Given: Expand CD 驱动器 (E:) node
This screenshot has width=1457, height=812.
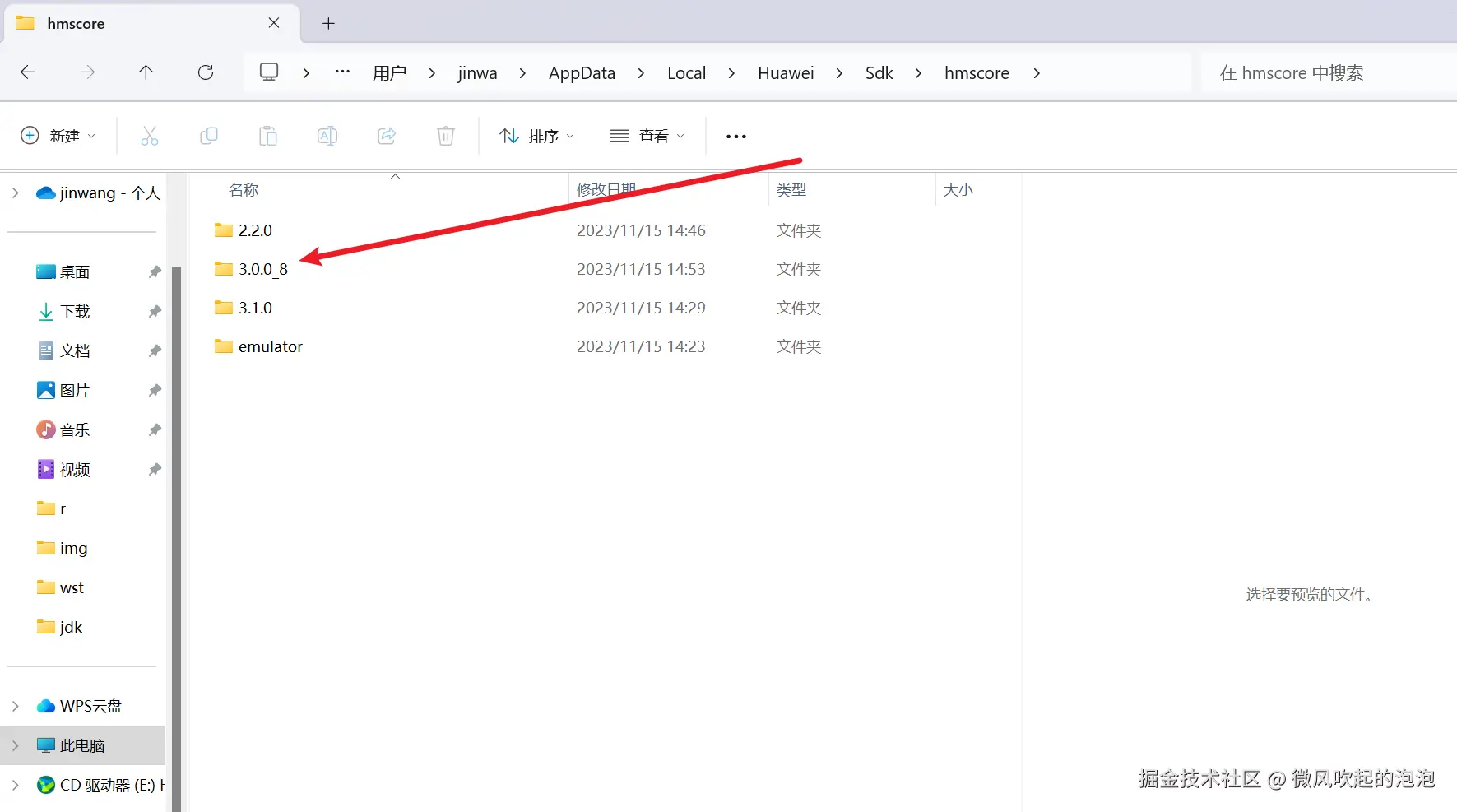Looking at the screenshot, I should click(x=15, y=785).
